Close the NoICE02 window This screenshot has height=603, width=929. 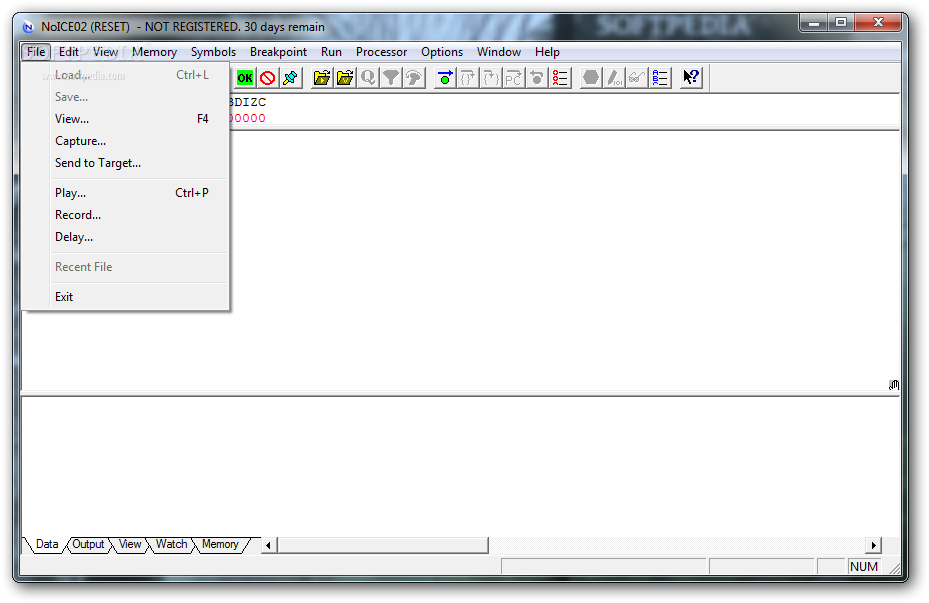click(878, 23)
